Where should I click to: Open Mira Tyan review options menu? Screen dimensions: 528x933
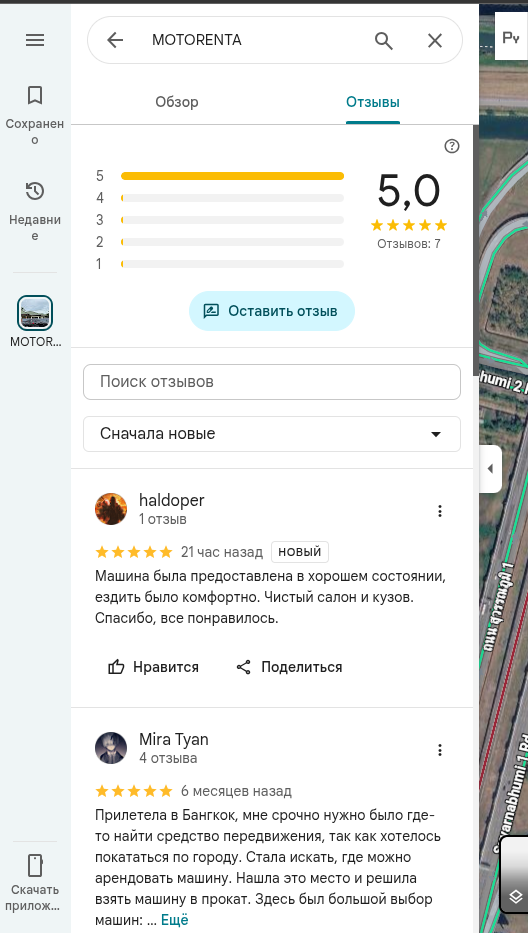click(x=440, y=750)
